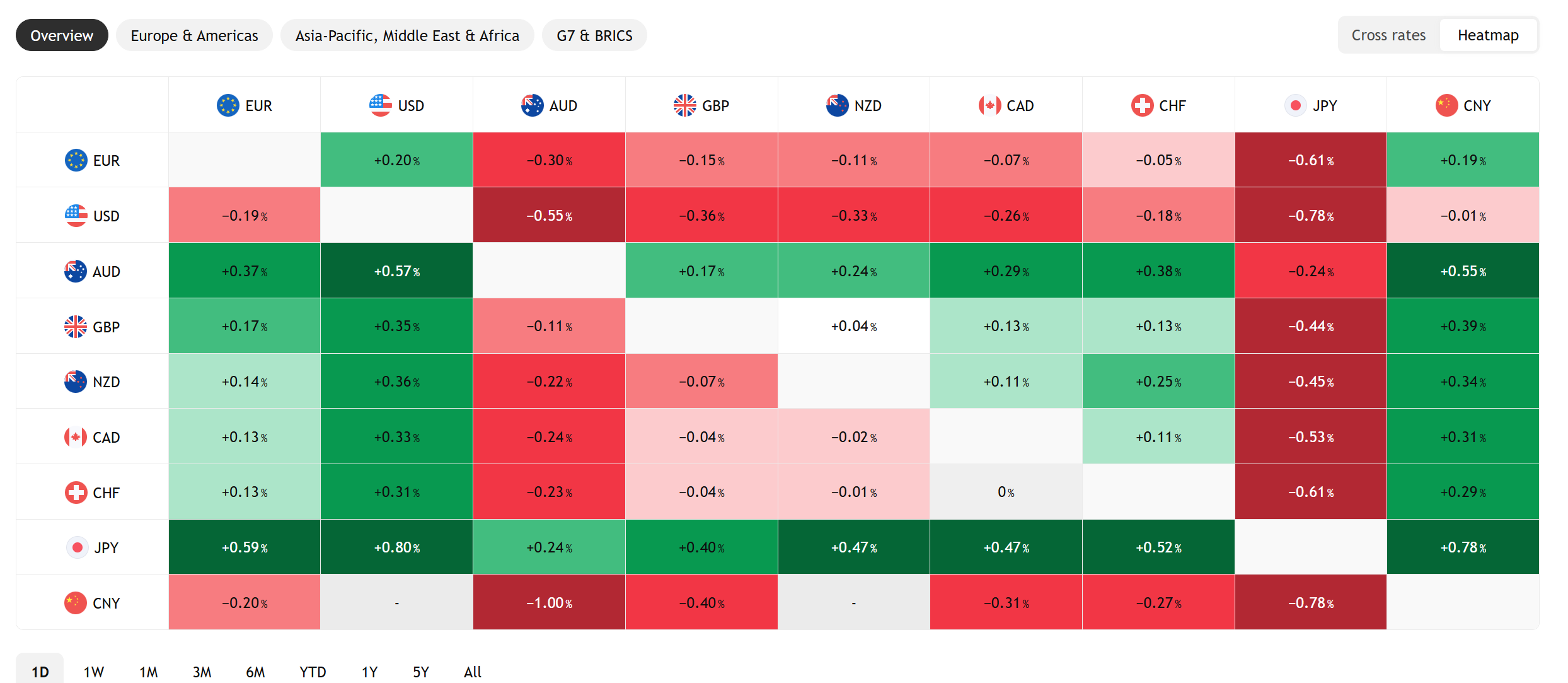The width and height of the screenshot is (1568, 683).
Task: Click the CNY/AUD −1.00% heatmap cell
Action: (549, 602)
